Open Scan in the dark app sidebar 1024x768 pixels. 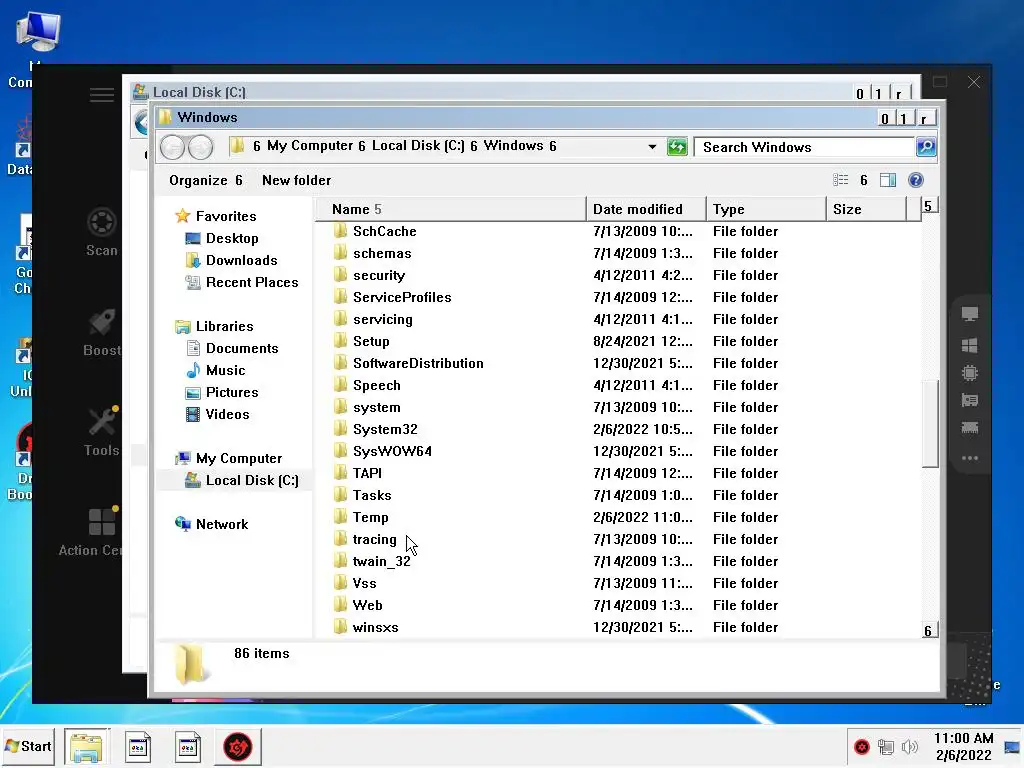(x=102, y=232)
